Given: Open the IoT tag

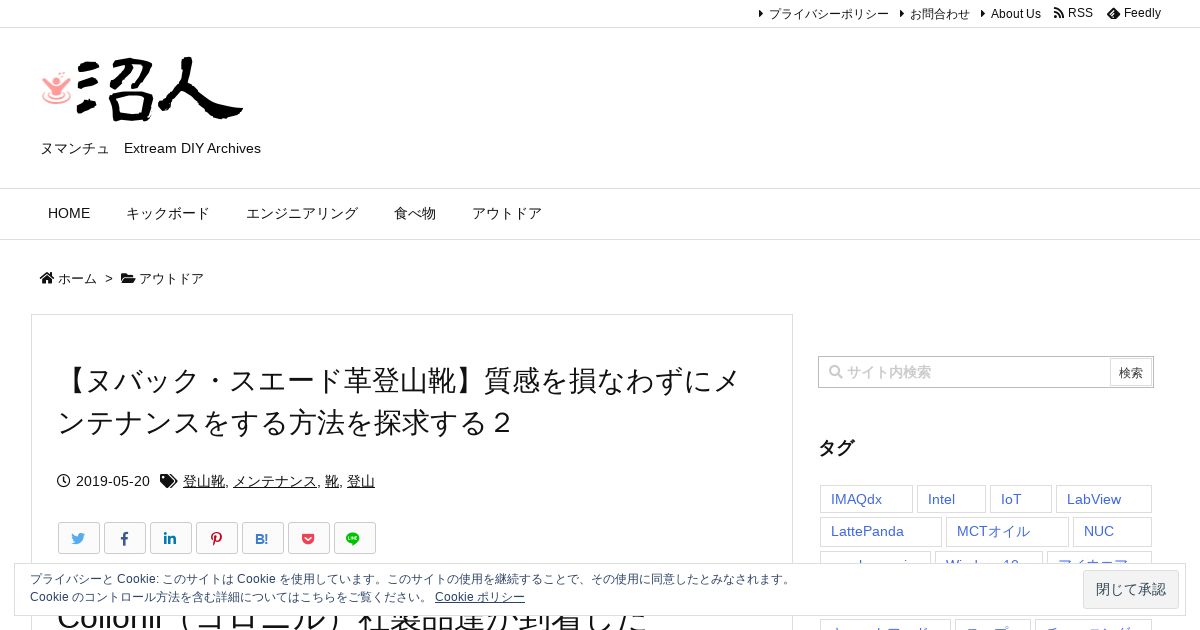Looking at the screenshot, I should [1021, 499].
